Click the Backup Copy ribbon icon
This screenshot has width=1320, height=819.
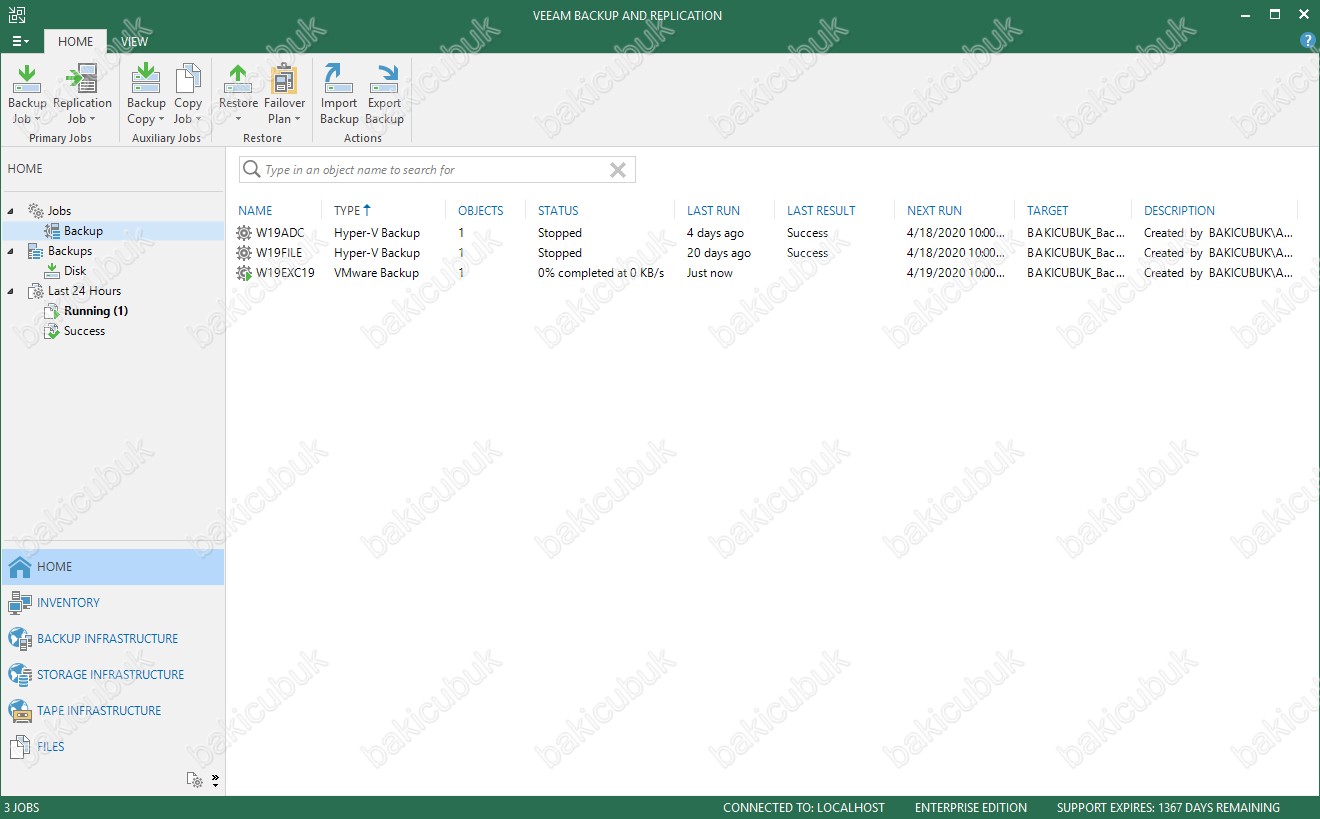(146, 78)
